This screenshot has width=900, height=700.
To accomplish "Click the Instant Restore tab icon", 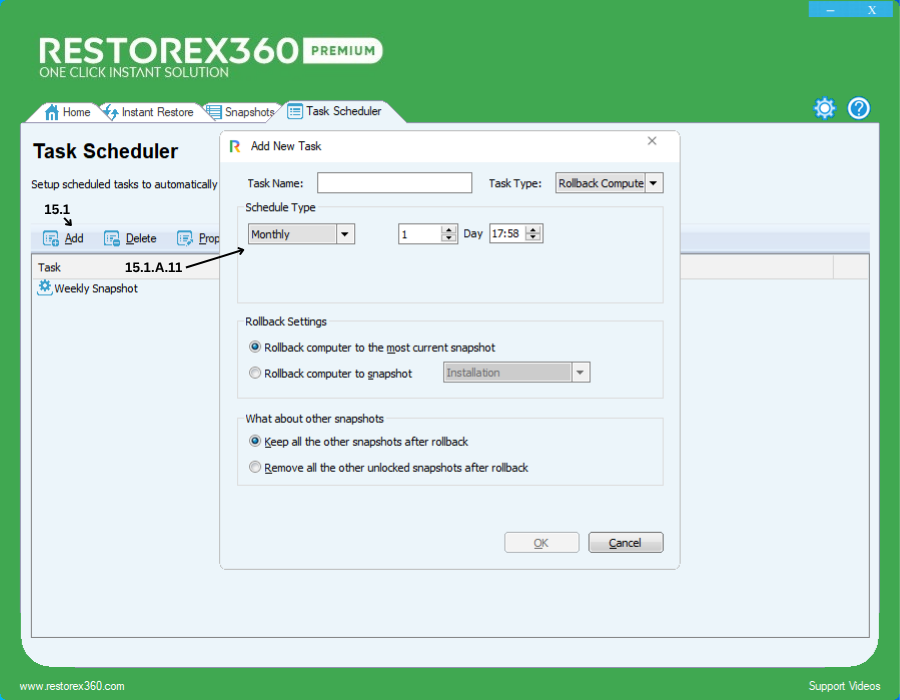I will pyautogui.click(x=111, y=112).
